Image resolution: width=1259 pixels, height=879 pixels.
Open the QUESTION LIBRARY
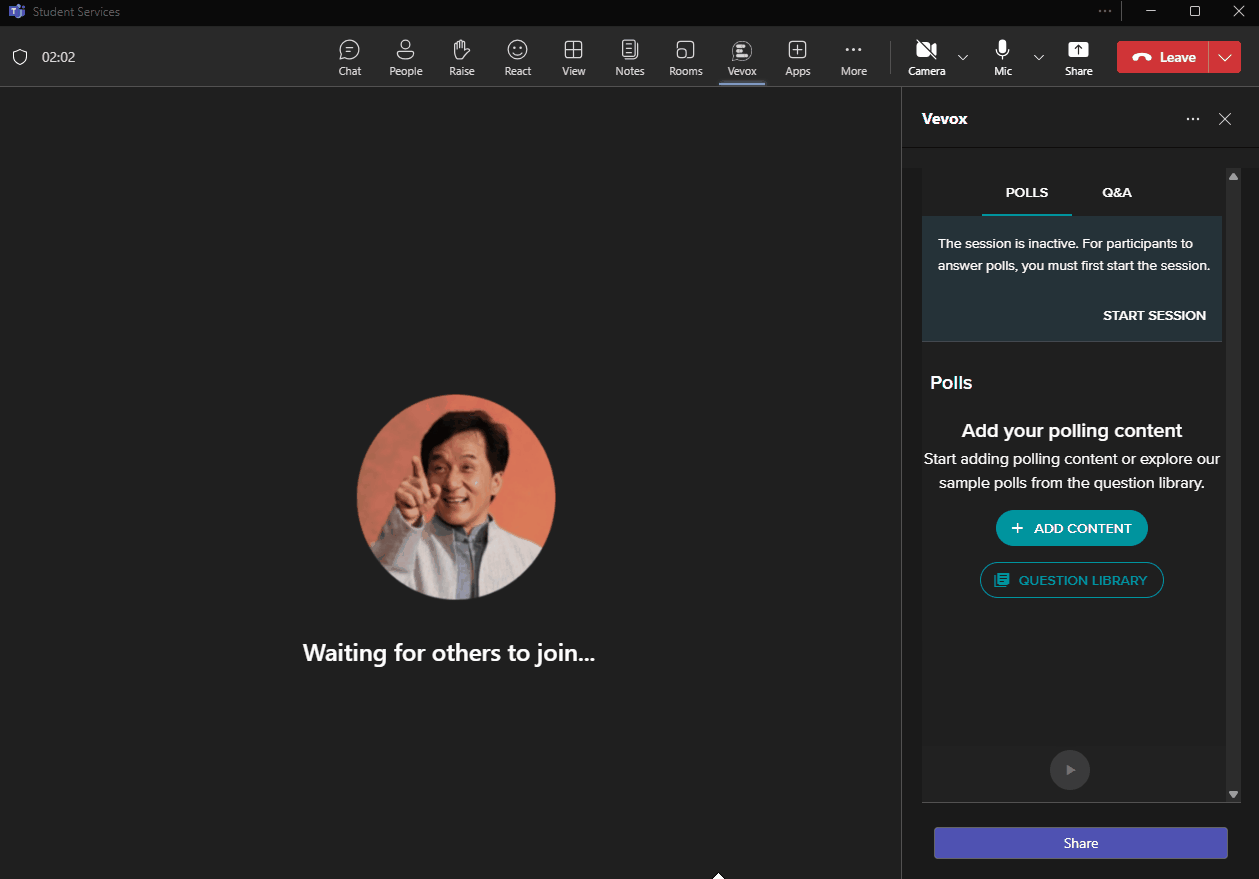[1072, 580]
